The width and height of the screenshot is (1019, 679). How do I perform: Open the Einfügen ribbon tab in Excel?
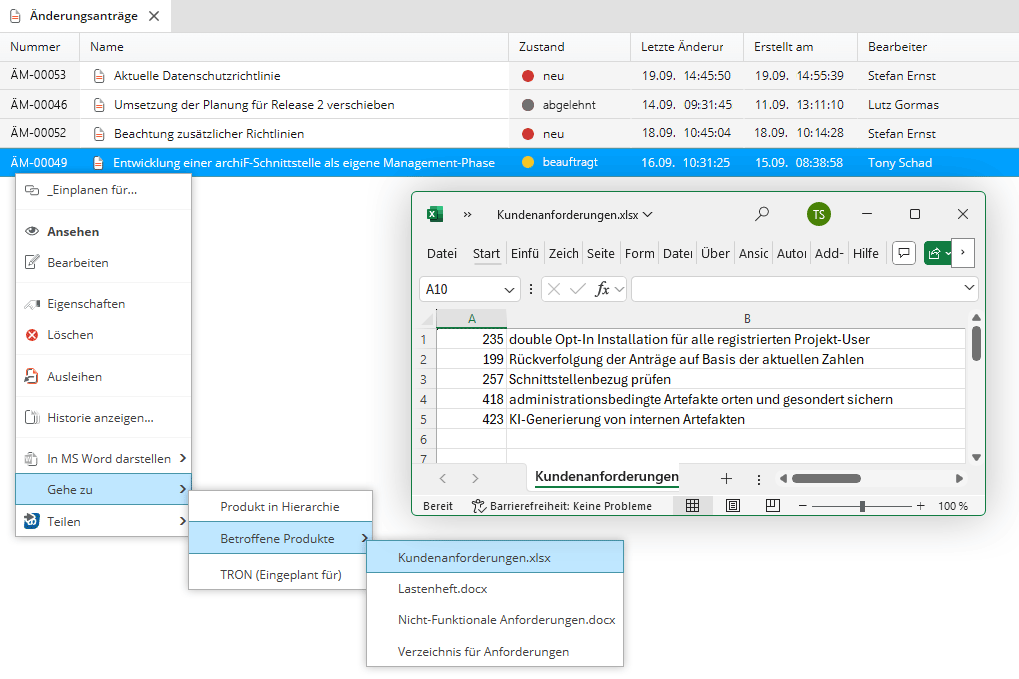pos(525,254)
